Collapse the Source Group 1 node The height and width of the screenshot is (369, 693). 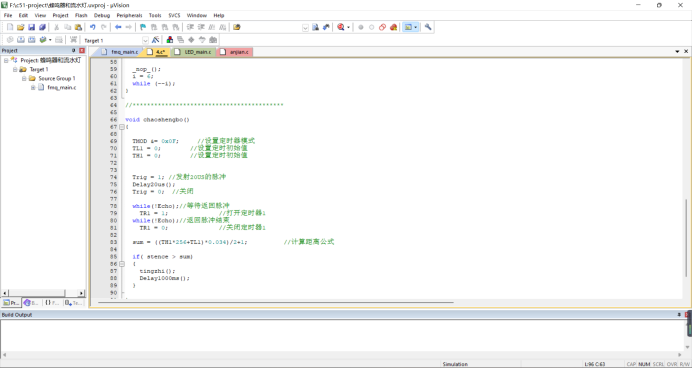tap(24, 79)
